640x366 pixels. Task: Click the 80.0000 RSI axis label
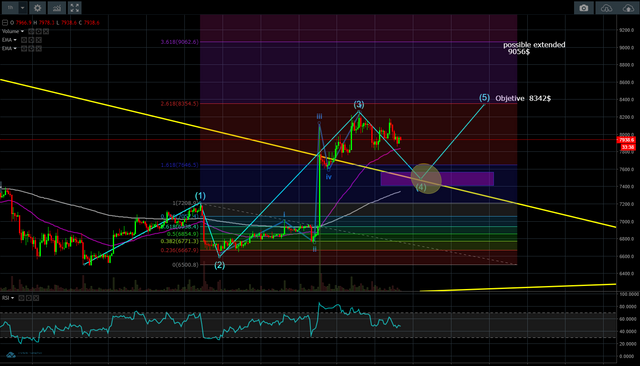tap(627, 306)
